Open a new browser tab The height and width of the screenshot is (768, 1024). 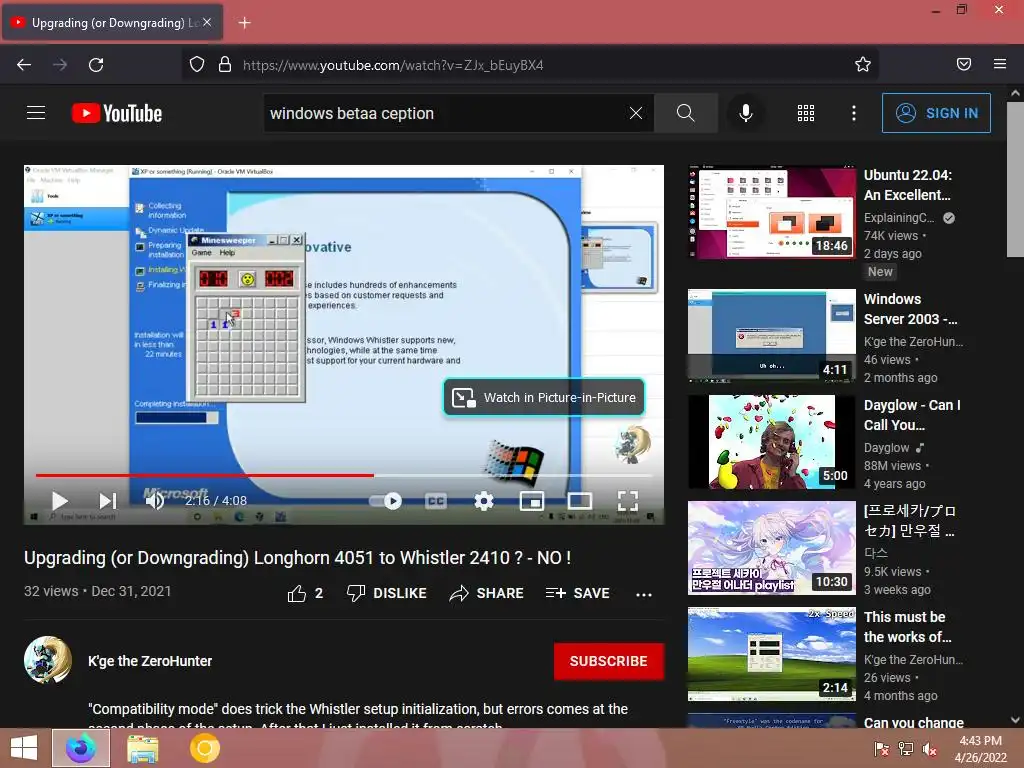click(244, 23)
